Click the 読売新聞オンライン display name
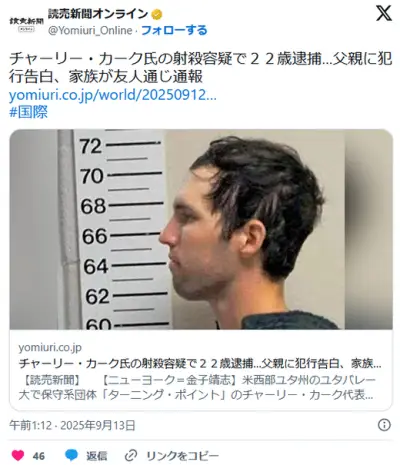Image resolution: width=400 pixels, height=465 pixels. (x=98, y=14)
